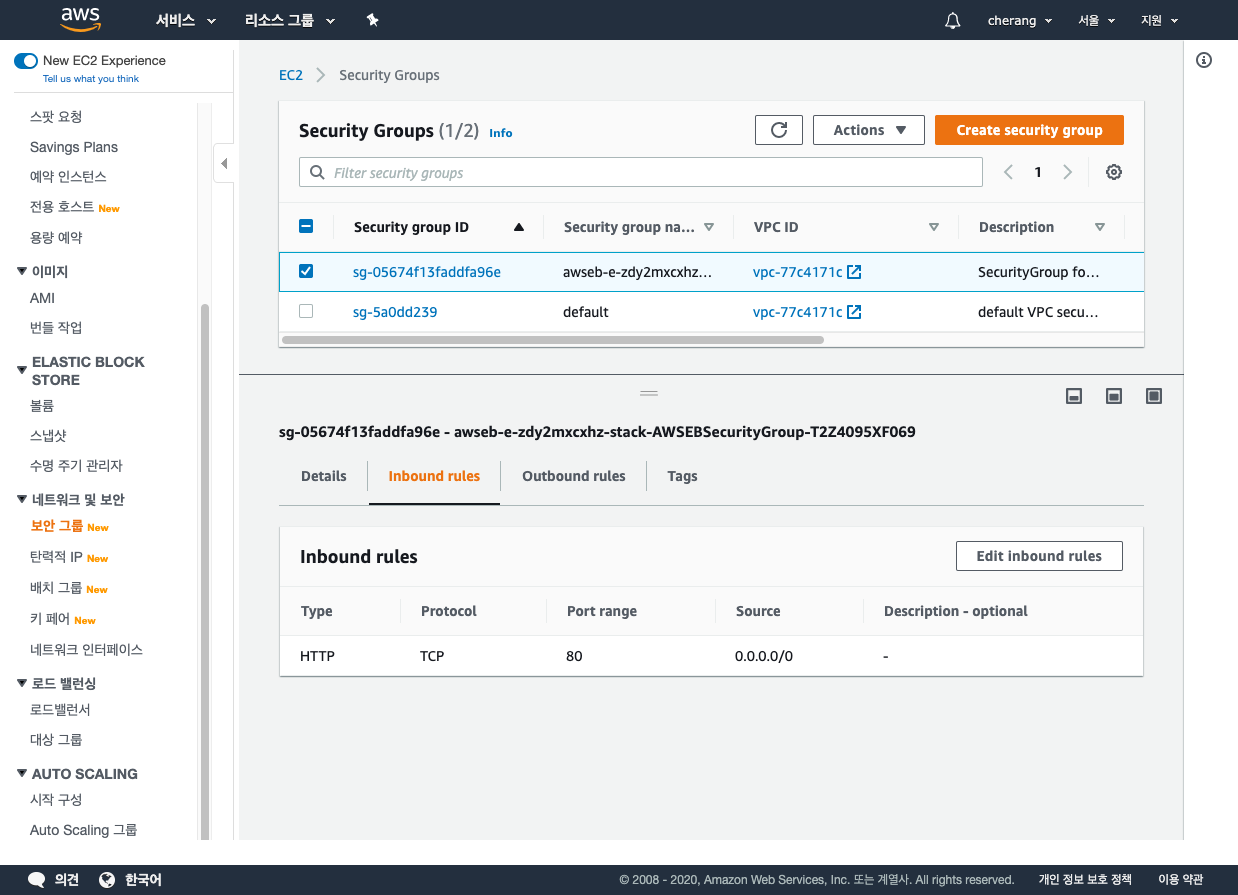Open 이용 약관 footer link
This screenshot has height=895, width=1238.
1180,880
